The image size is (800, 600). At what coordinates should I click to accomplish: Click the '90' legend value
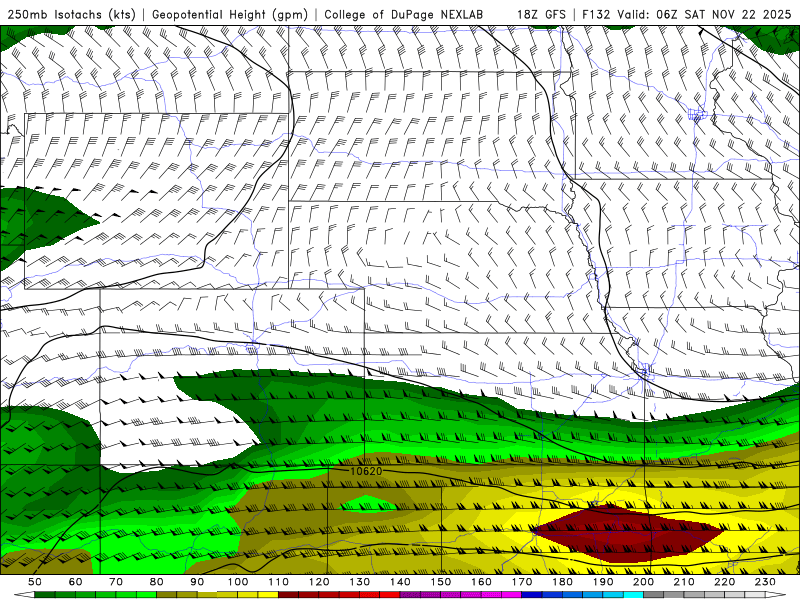coord(197,582)
